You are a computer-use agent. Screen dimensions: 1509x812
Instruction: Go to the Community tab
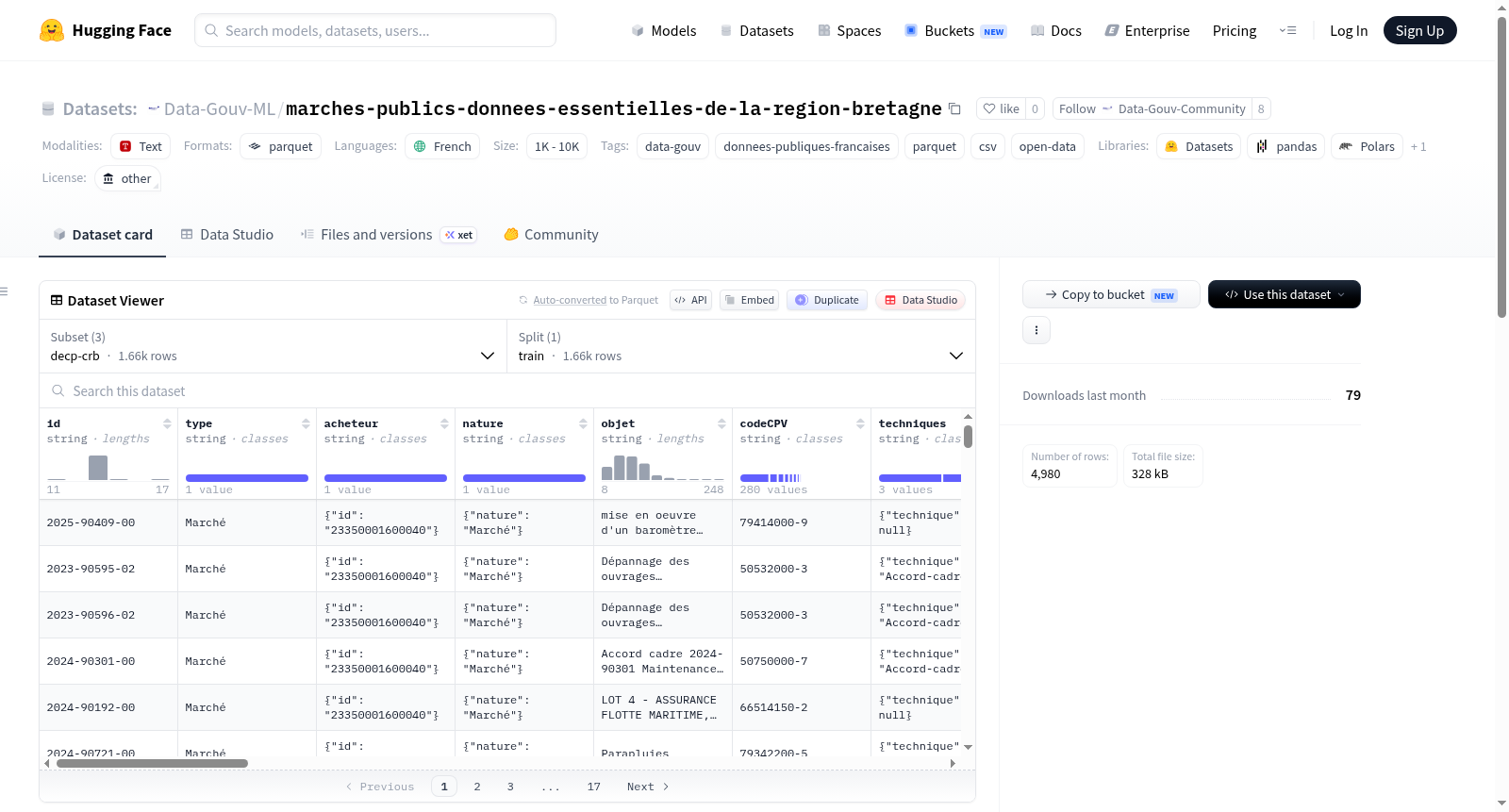(x=551, y=235)
